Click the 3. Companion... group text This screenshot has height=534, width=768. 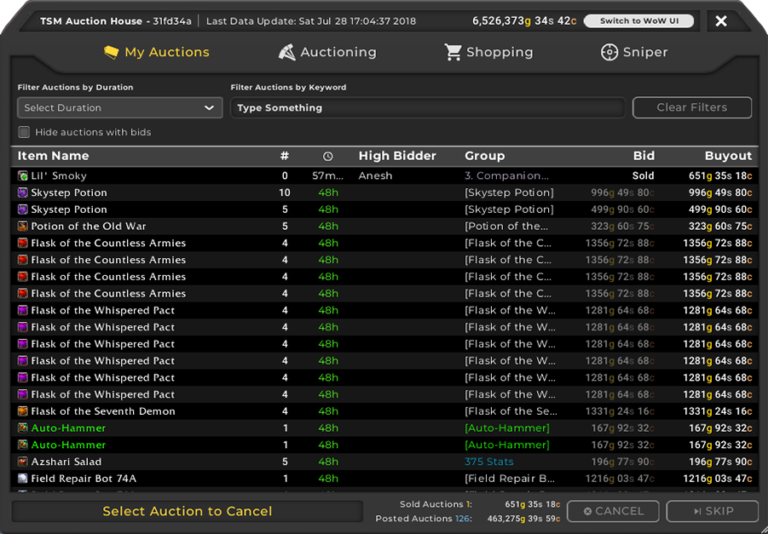[x=506, y=176]
